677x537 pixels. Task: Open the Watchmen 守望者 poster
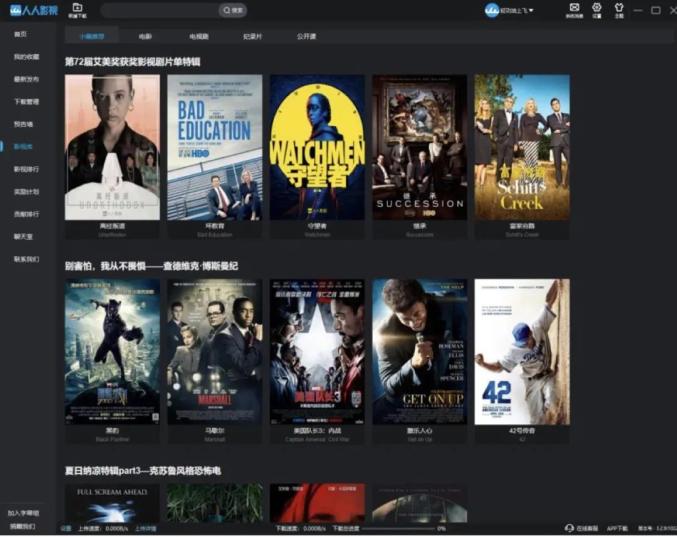317,147
